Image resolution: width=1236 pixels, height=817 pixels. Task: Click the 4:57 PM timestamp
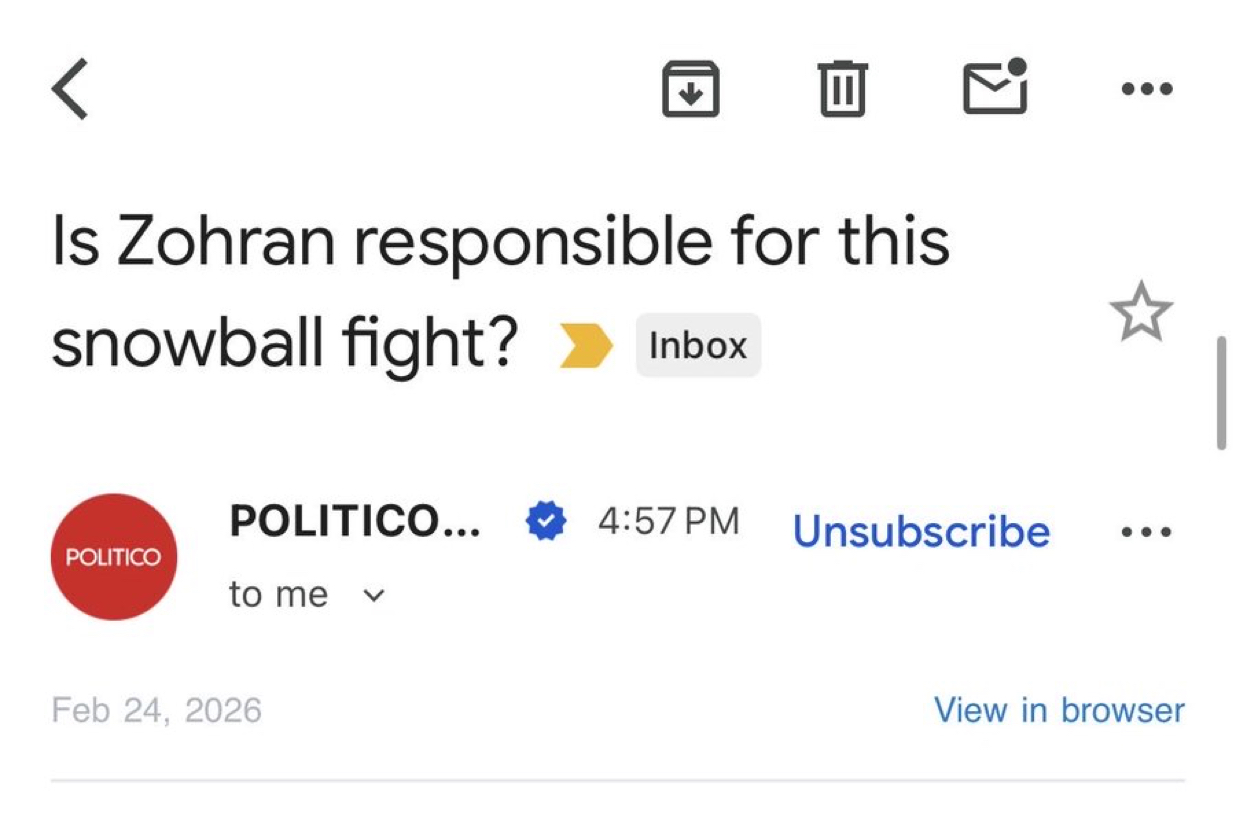(x=668, y=521)
